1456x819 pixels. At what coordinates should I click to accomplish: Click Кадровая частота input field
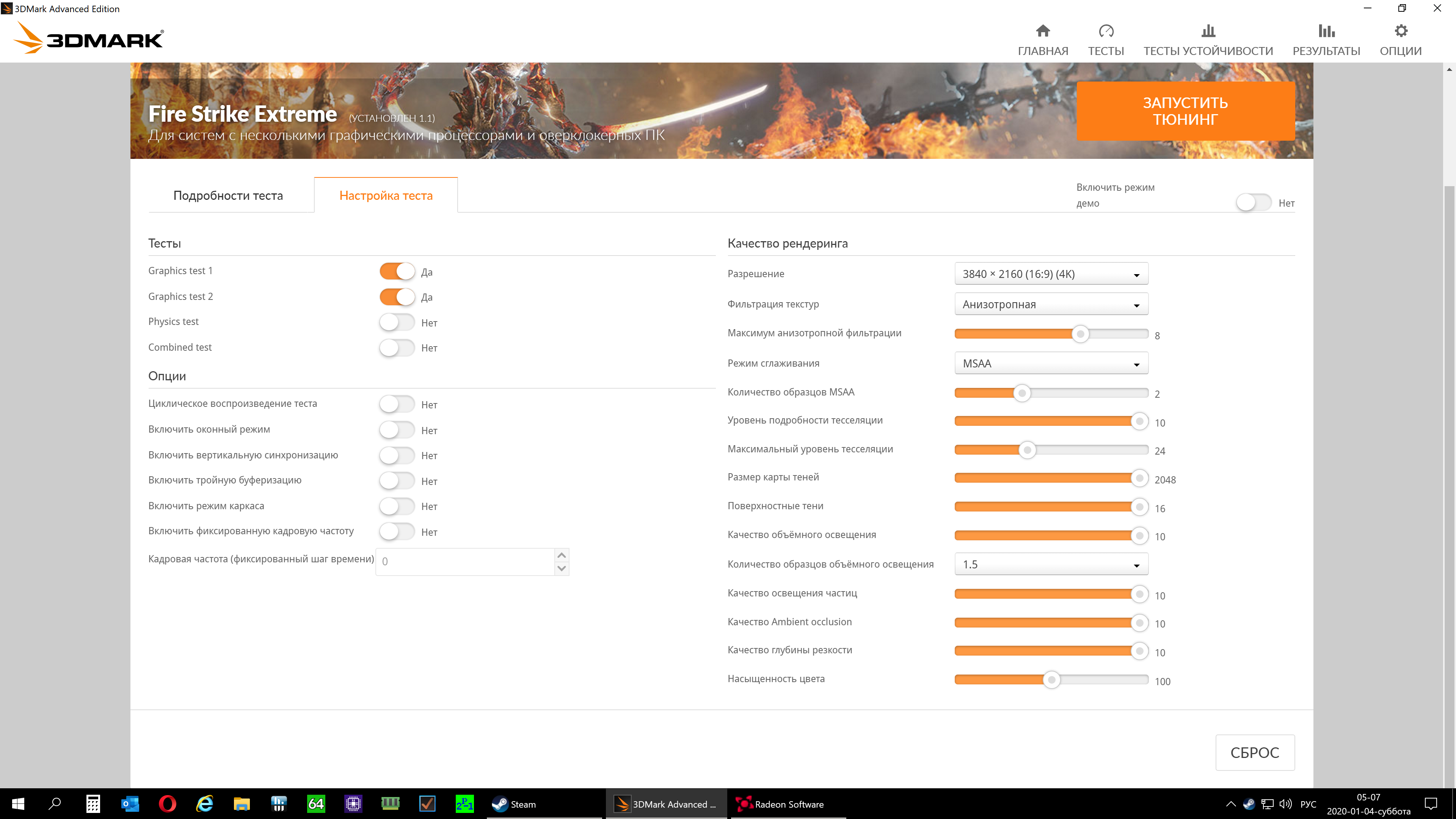[466, 562]
